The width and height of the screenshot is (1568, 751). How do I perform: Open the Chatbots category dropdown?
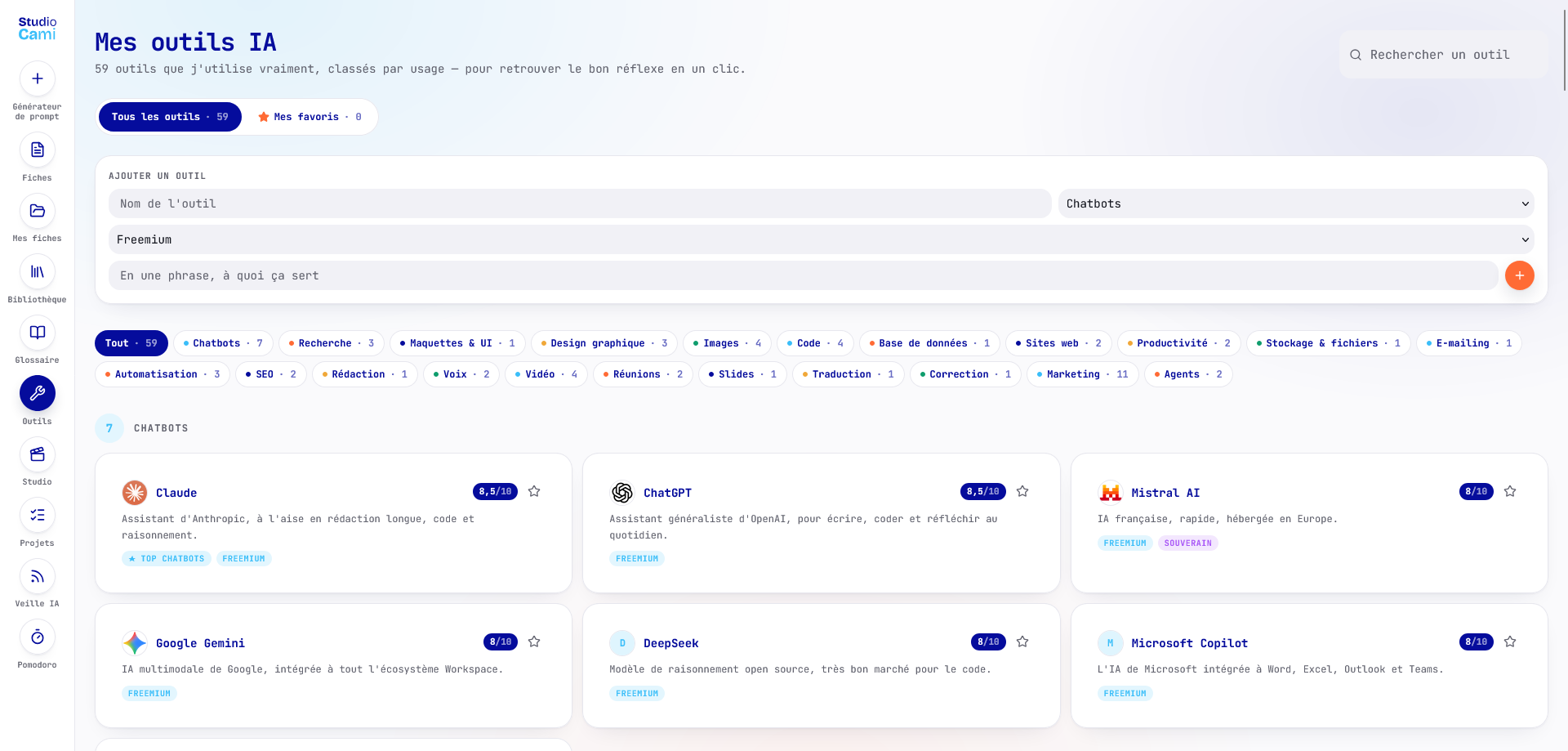(x=1296, y=203)
